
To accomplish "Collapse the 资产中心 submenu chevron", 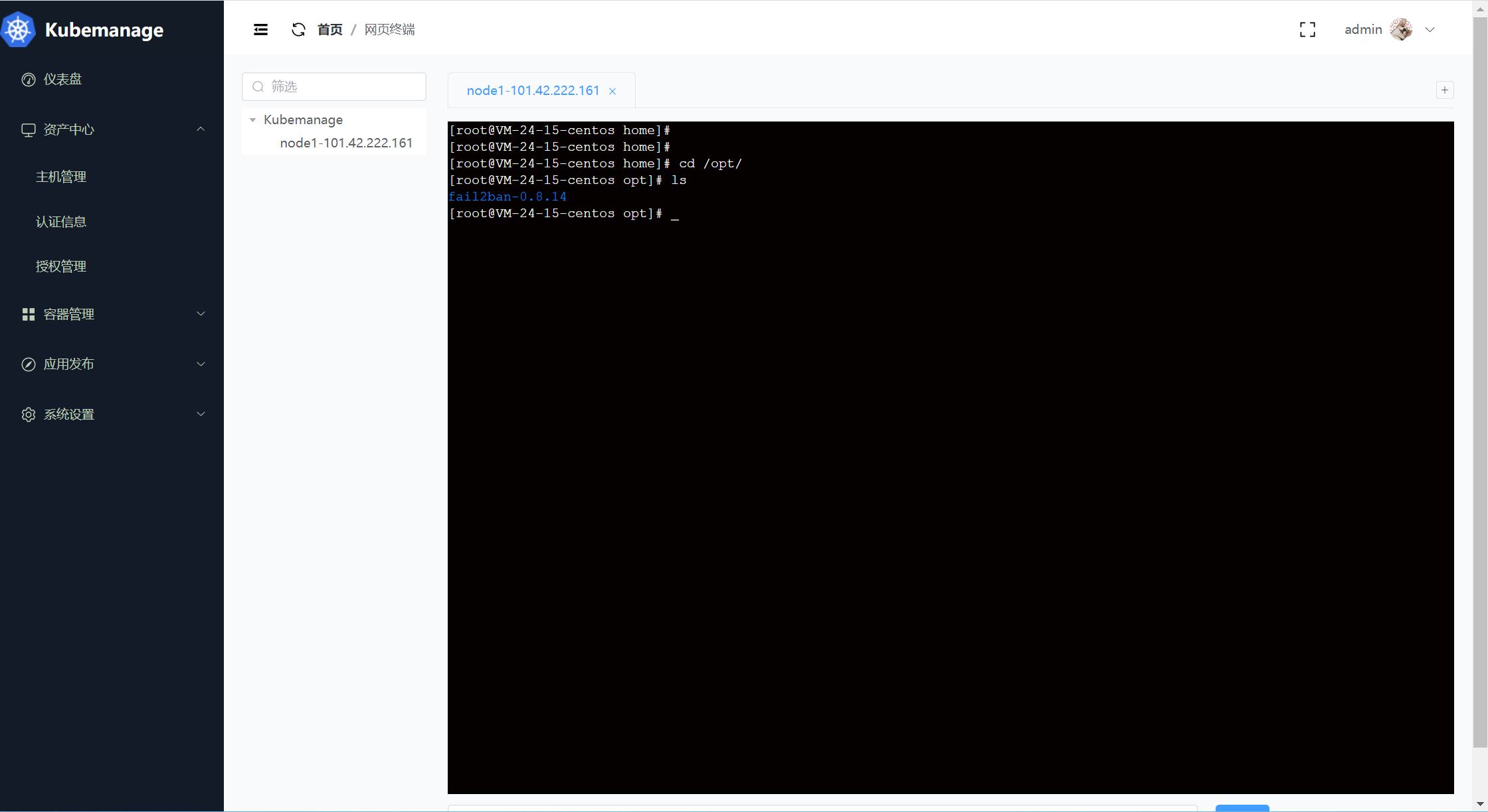I will [x=201, y=129].
